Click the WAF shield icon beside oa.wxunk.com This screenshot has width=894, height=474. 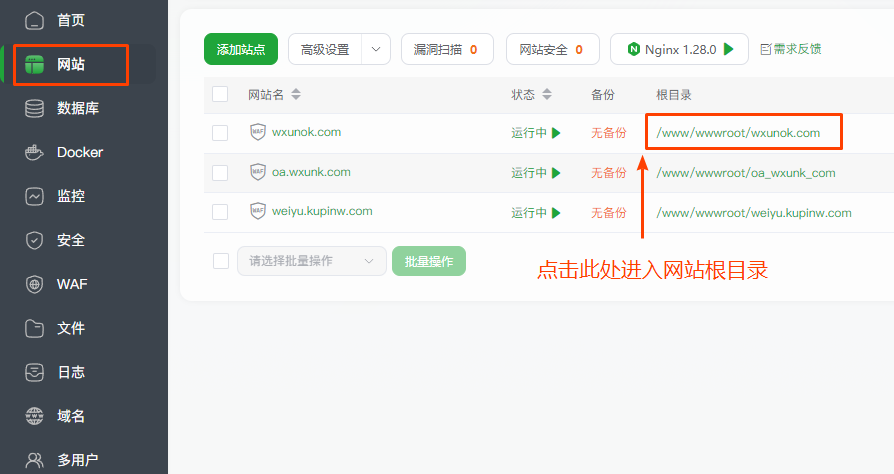[x=258, y=172]
